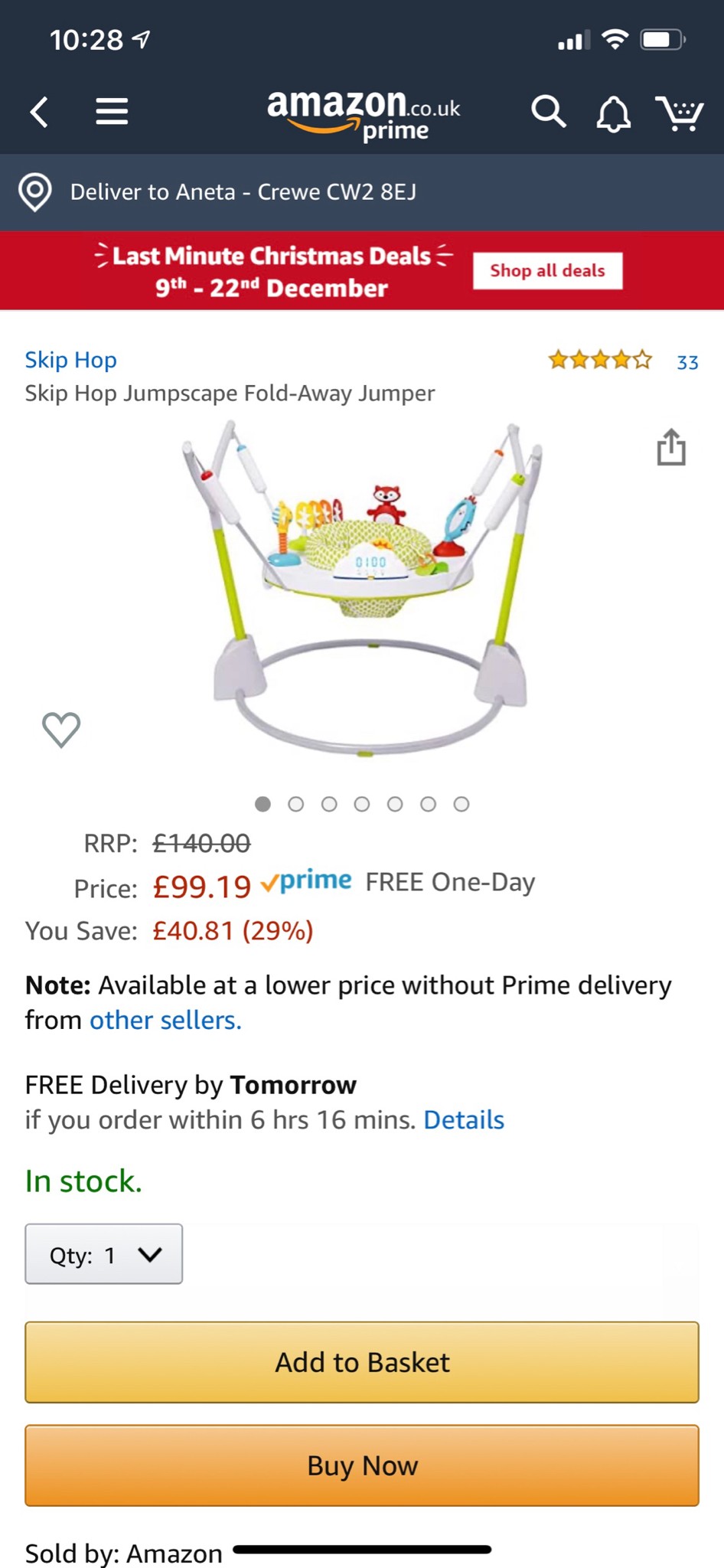Tap the search magnifier icon
This screenshot has height=1568, width=724.
[548, 112]
